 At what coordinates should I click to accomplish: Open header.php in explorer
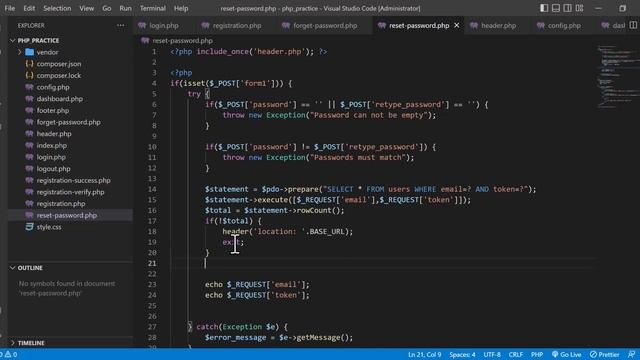54,133
